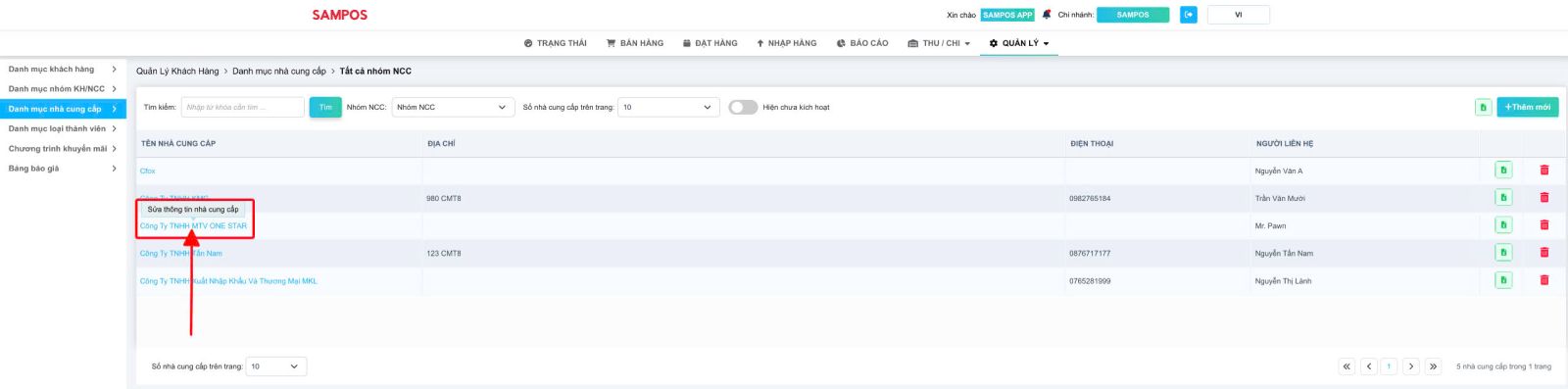The width and height of the screenshot is (1568, 389).
Task: Click contact name Nguyễn Văn A
Action: click(1279, 171)
